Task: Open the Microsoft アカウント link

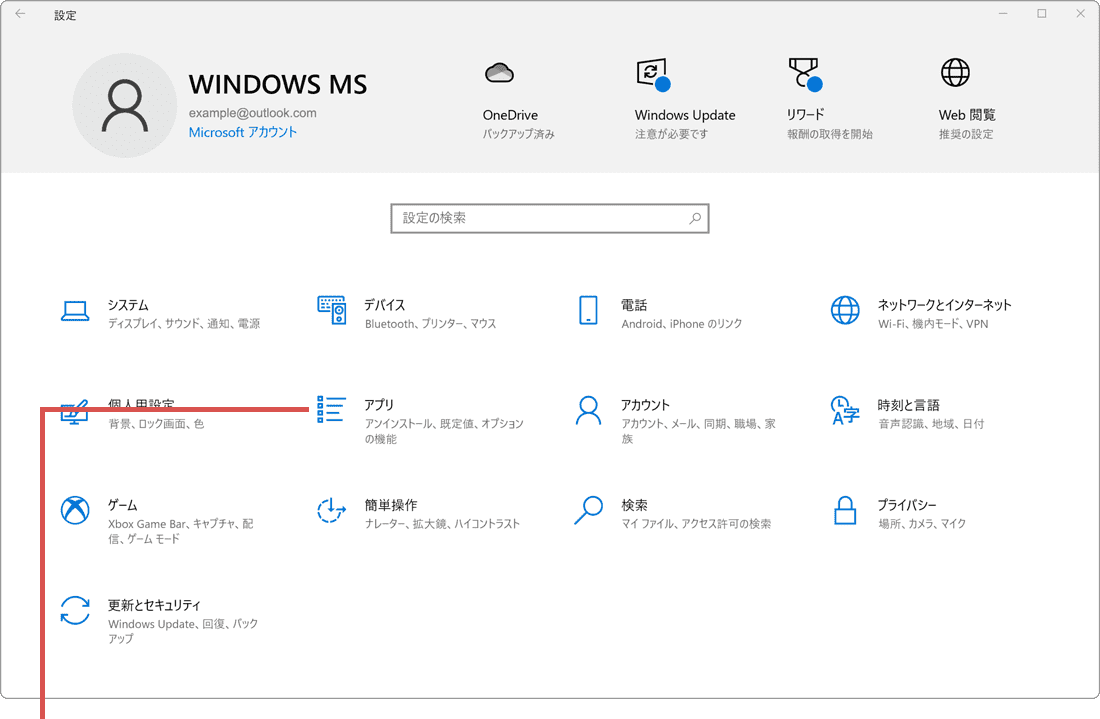Action: click(243, 131)
